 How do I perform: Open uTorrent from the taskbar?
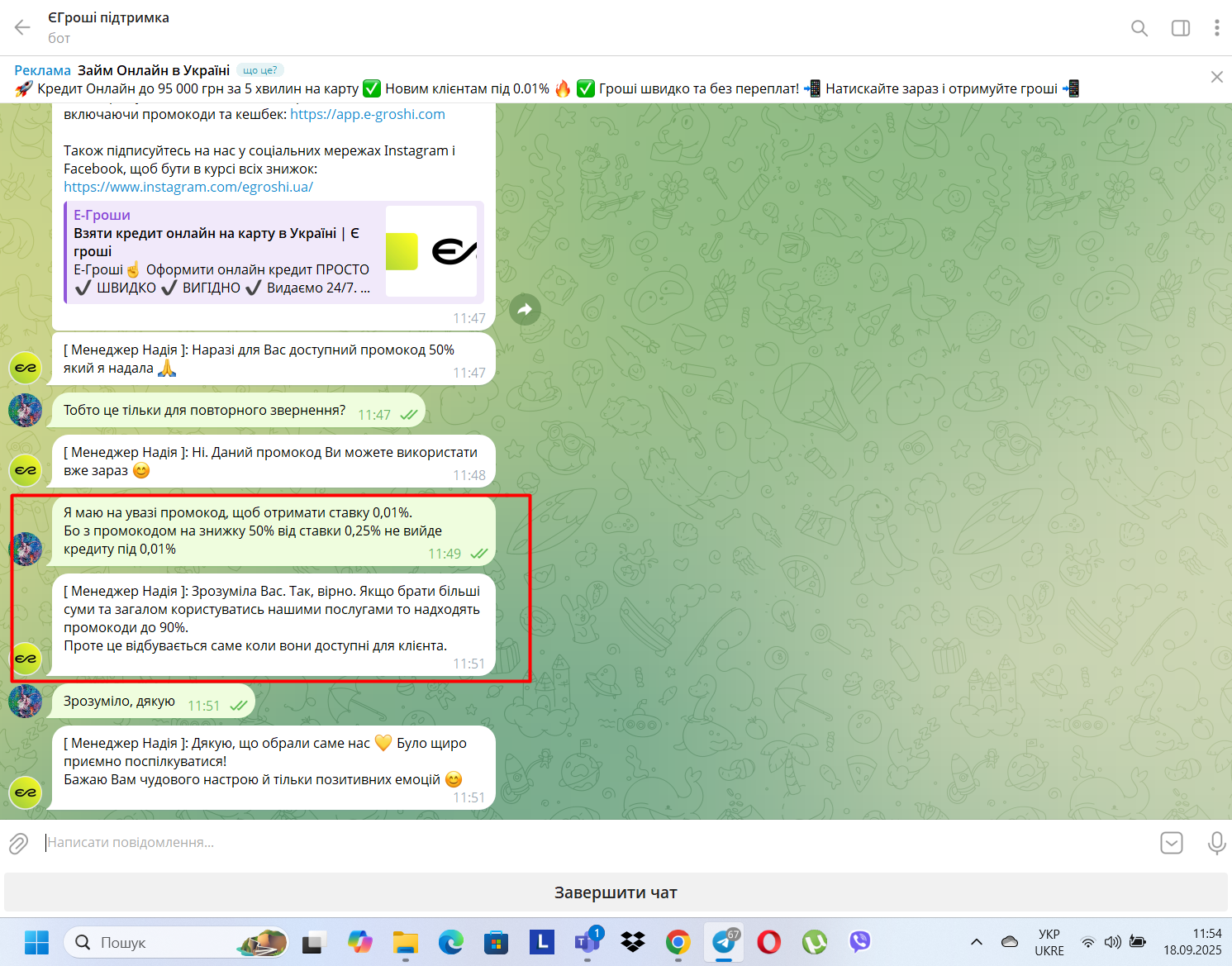click(x=815, y=942)
